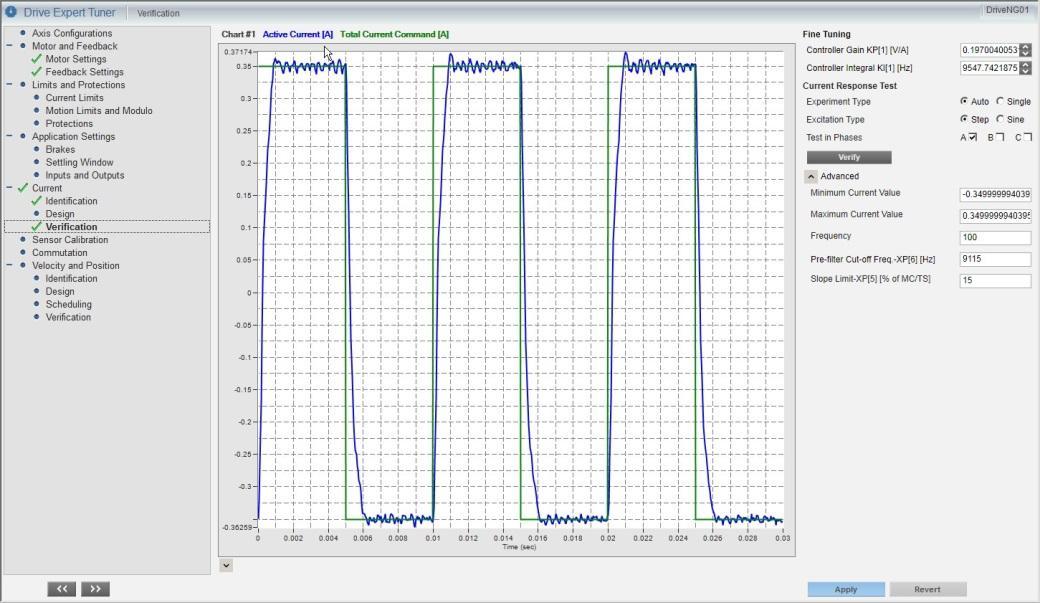Go to next step with >> button
This screenshot has width=1040, height=603.
coord(96,589)
